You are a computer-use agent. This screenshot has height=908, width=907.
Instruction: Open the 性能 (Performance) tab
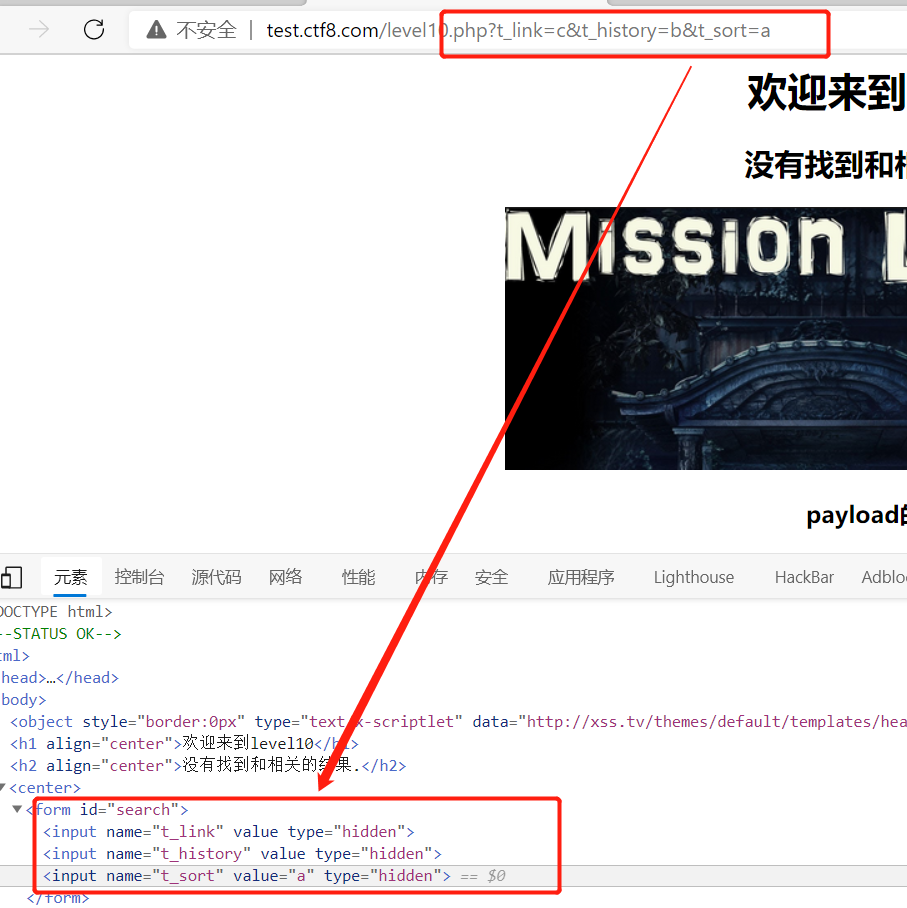[359, 577]
